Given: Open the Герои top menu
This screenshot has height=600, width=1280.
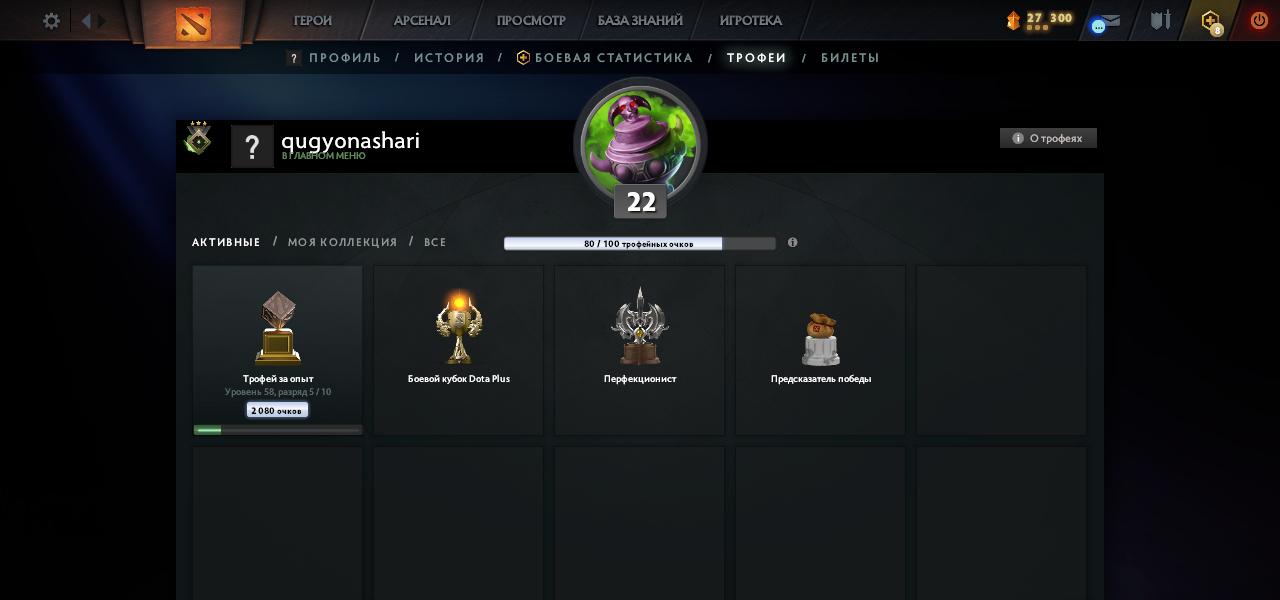Looking at the screenshot, I should (313, 20).
